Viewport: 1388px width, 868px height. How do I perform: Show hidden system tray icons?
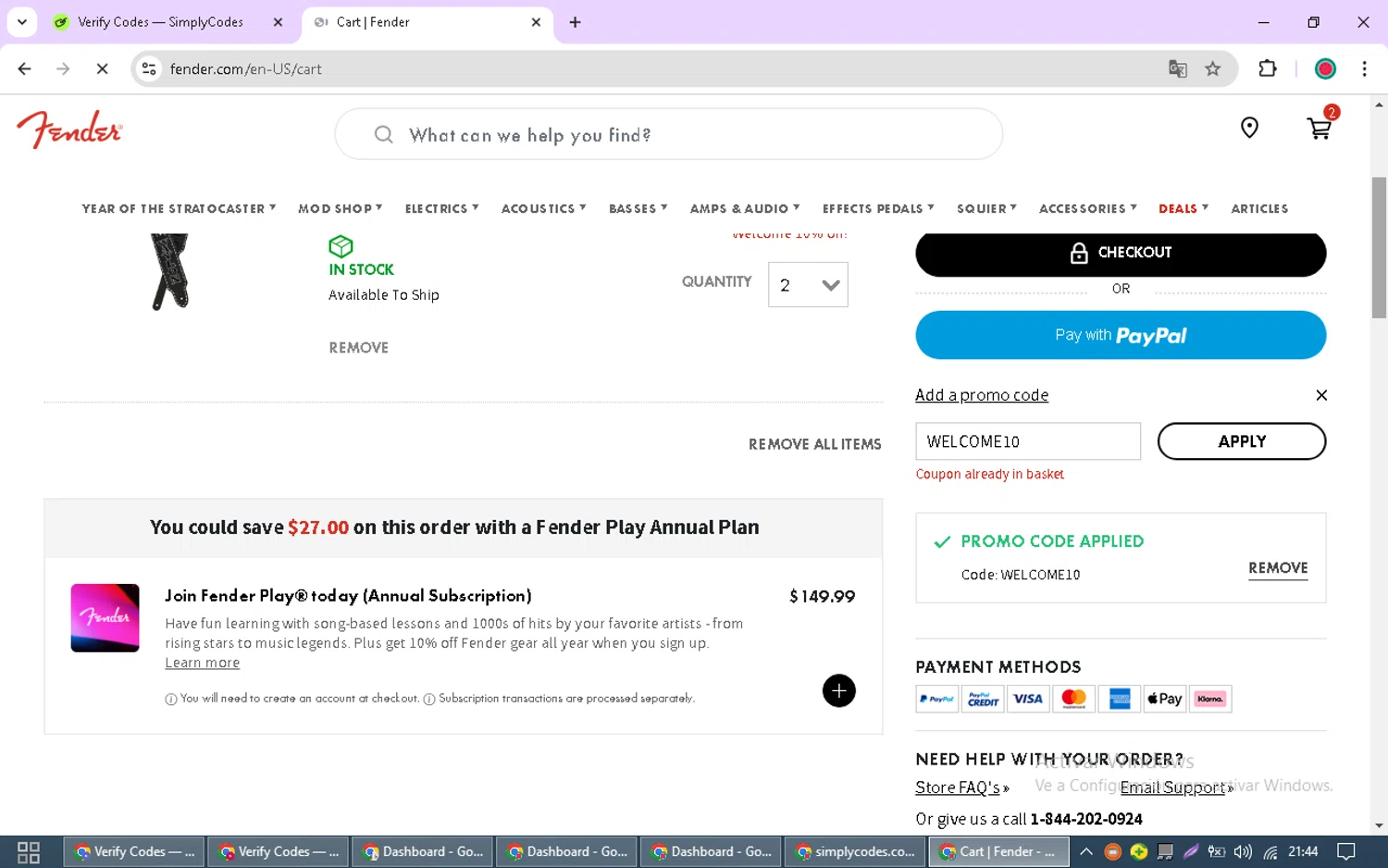point(1086,851)
